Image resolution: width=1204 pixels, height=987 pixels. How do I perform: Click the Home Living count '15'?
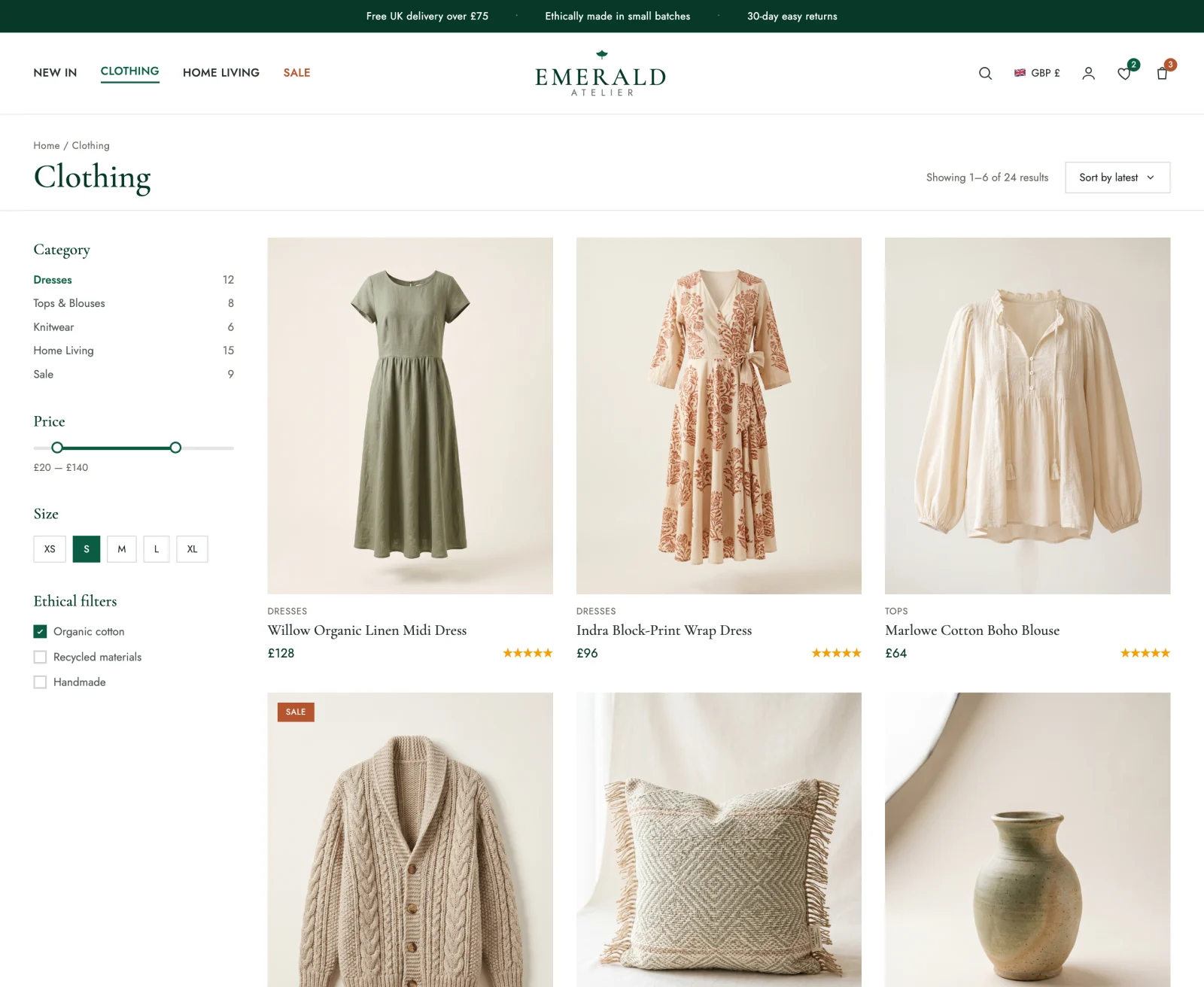click(x=228, y=351)
